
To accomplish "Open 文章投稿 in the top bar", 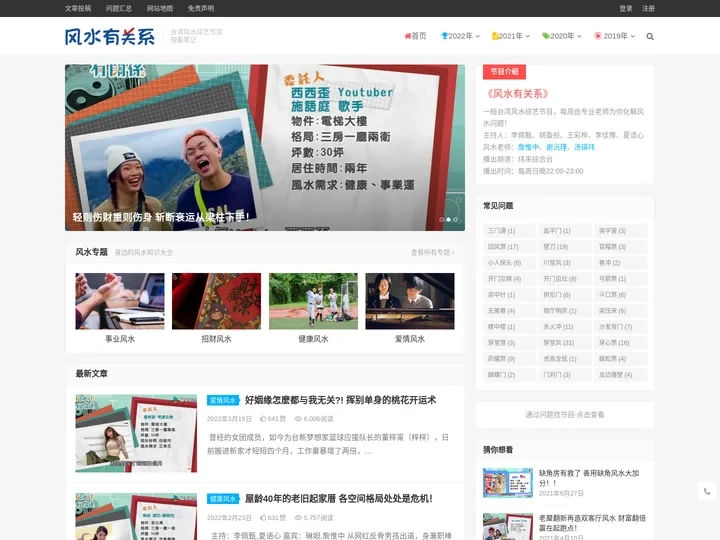I will tap(78, 8).
